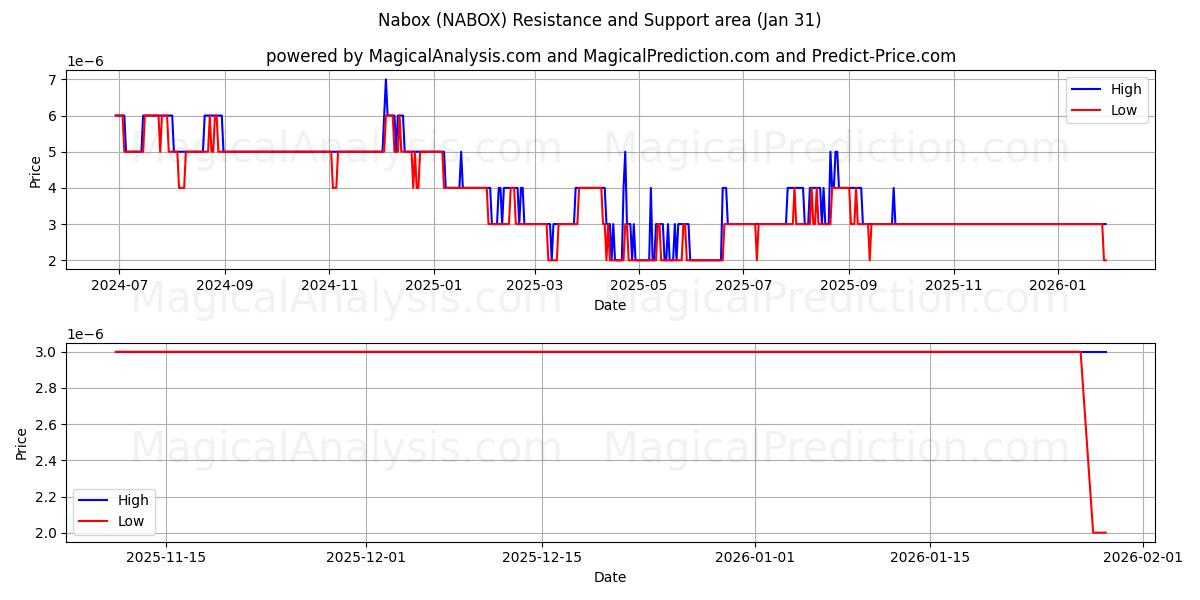The image size is (1200, 600).
Task: Click the price tick label "4"
Action: click(x=54, y=188)
